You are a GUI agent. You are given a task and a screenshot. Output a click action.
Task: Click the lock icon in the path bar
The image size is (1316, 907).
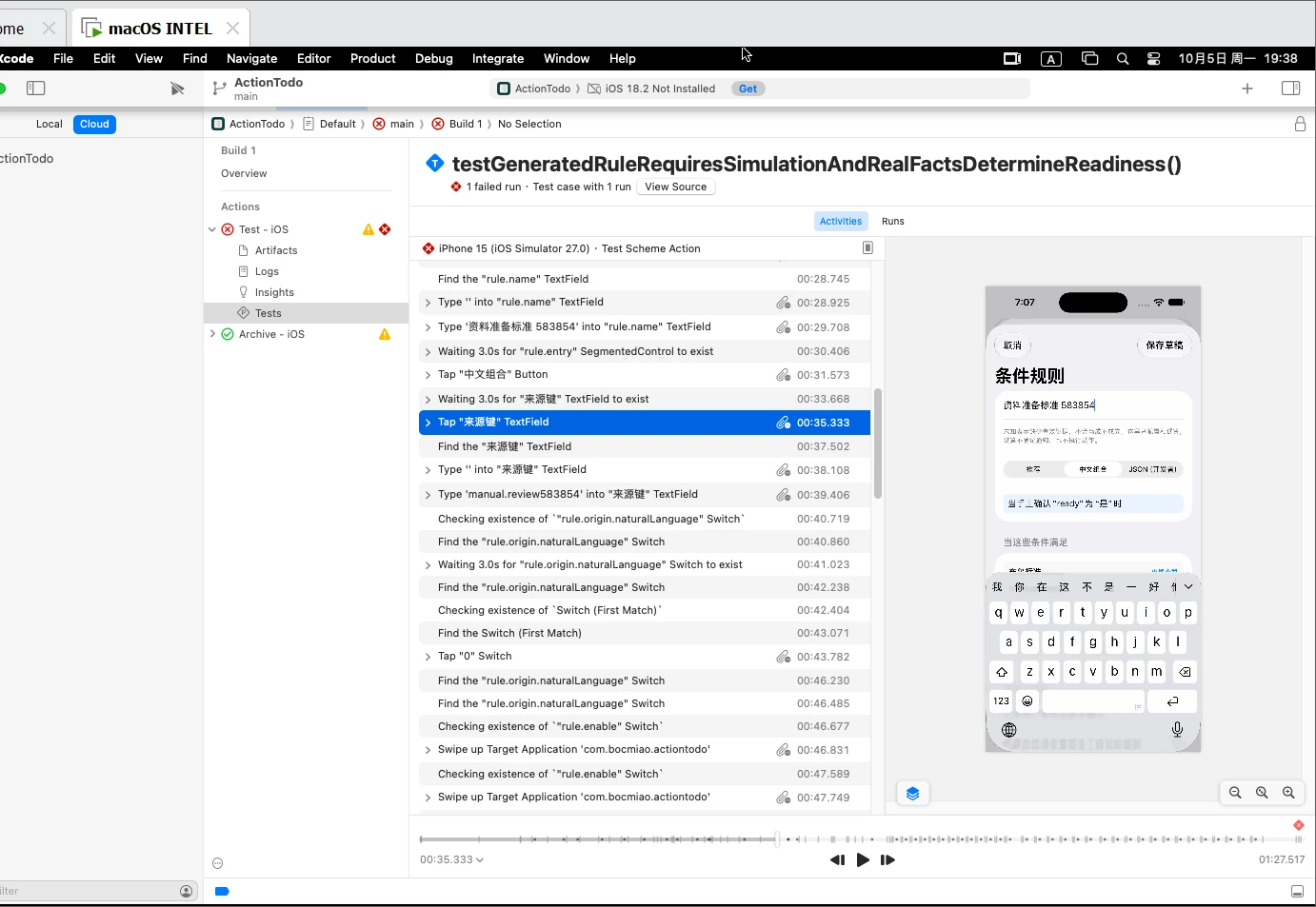[x=1300, y=124]
